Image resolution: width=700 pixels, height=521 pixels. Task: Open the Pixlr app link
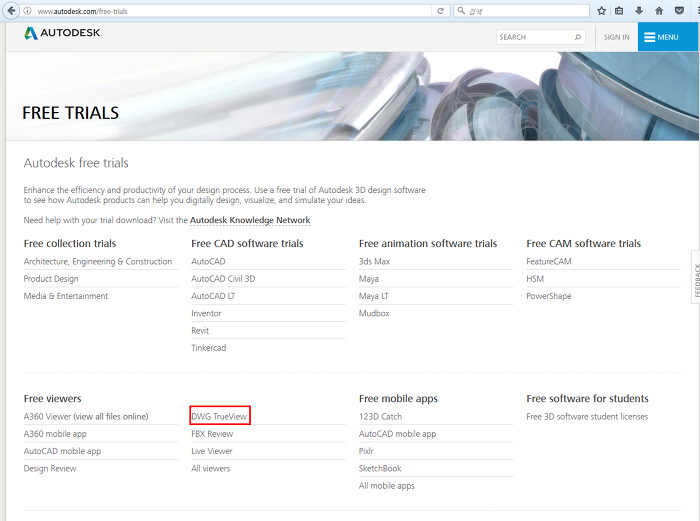[366, 451]
